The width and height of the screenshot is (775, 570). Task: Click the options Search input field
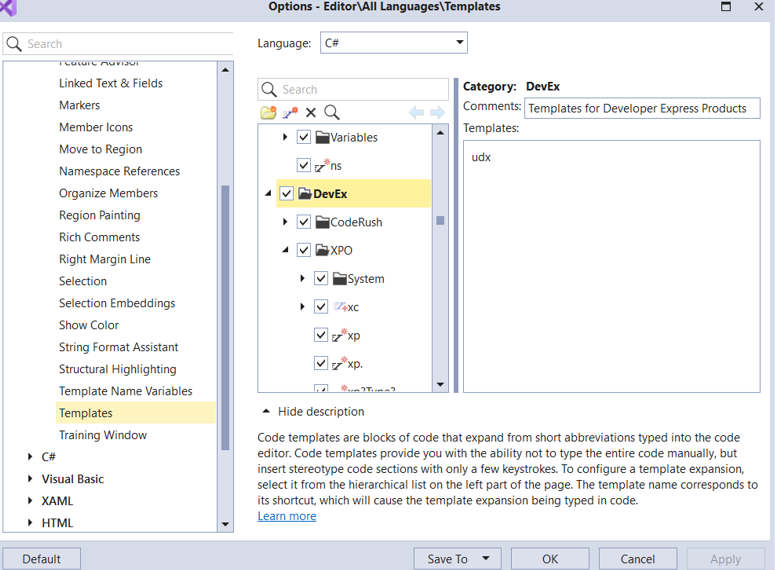(119, 44)
